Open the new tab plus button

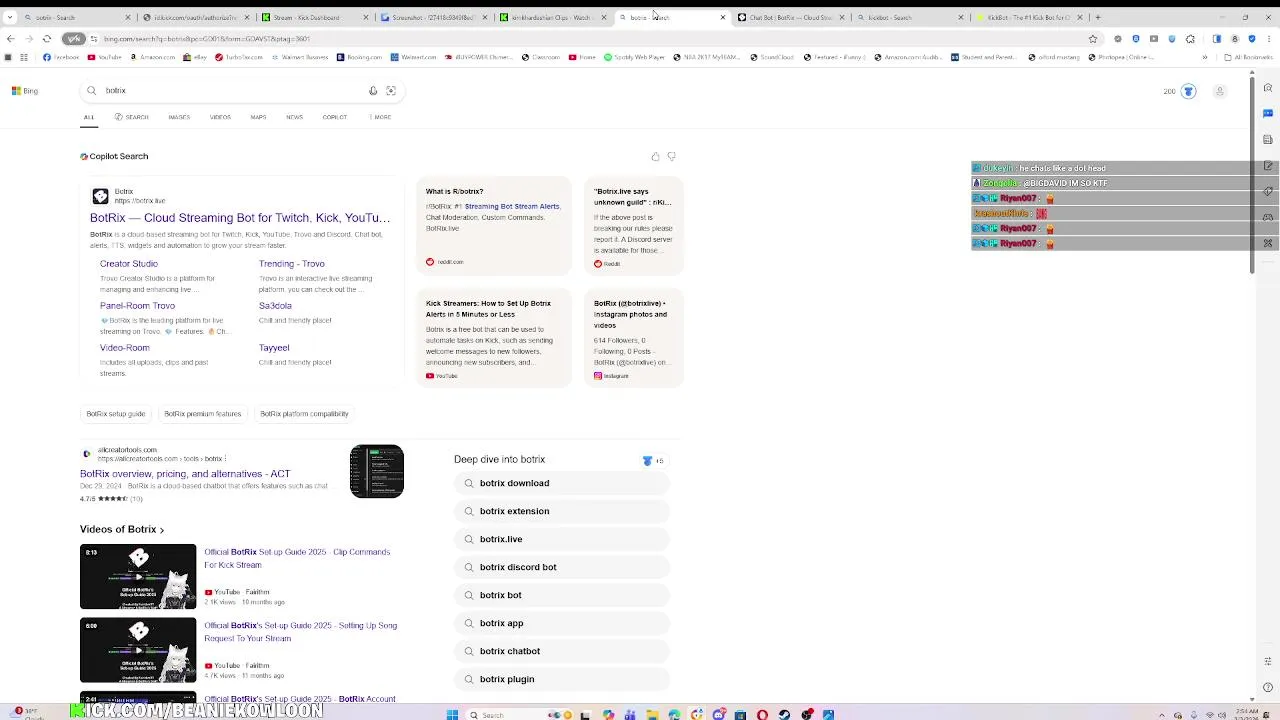(x=1097, y=17)
